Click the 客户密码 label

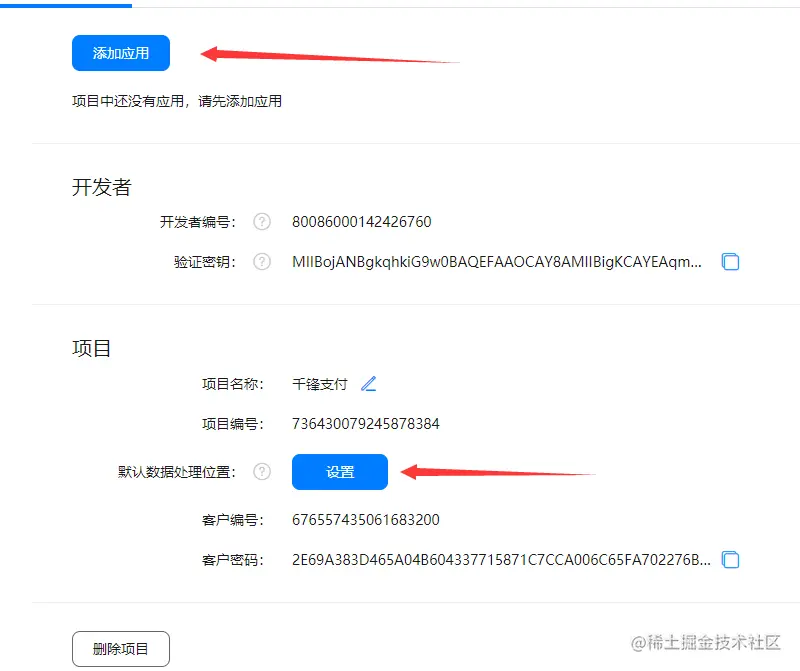pos(233,560)
